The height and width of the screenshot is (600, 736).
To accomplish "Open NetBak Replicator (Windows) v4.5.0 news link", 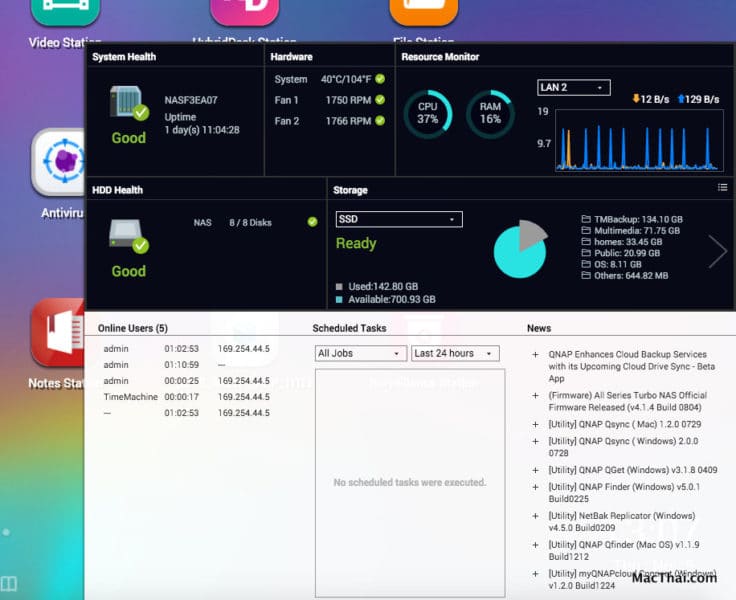I will point(621,522).
